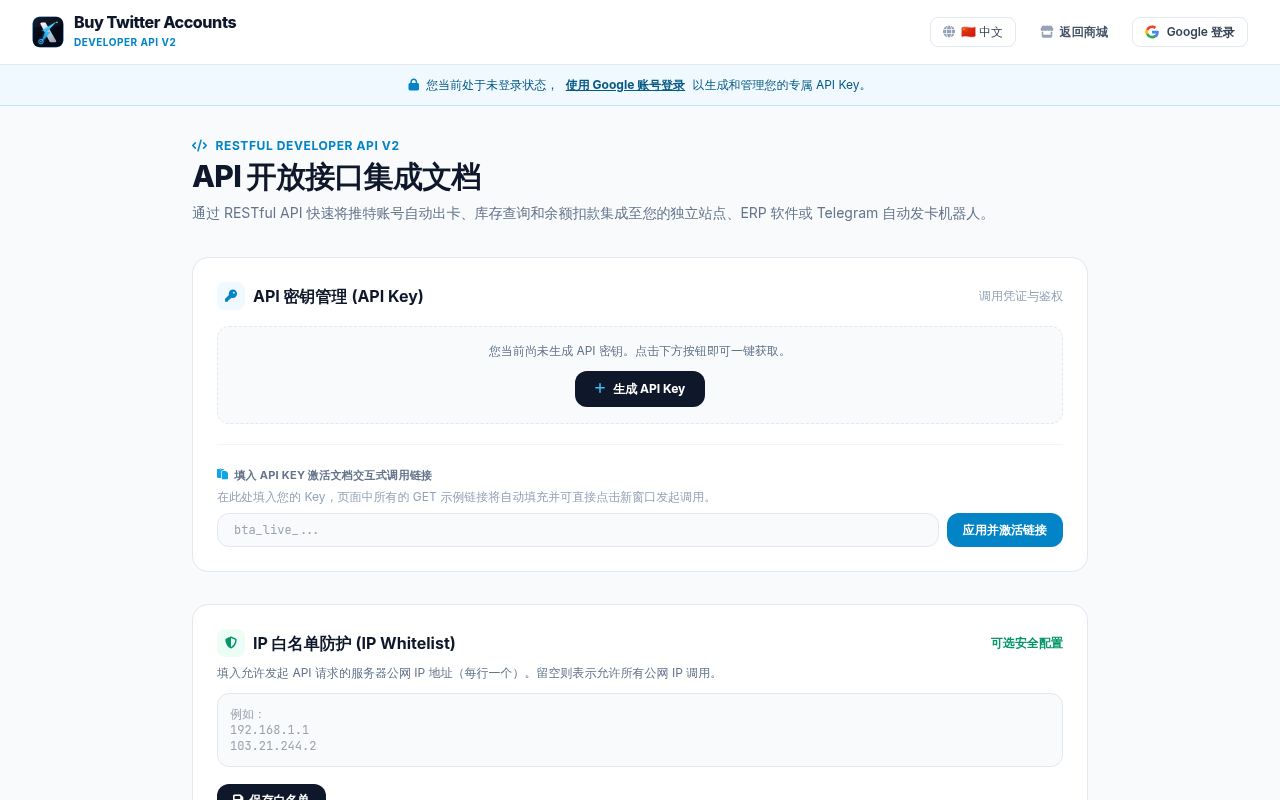Click the IP 白名单防护 (IP Whitelist) heading
The width and height of the screenshot is (1280, 800).
pyautogui.click(x=354, y=643)
